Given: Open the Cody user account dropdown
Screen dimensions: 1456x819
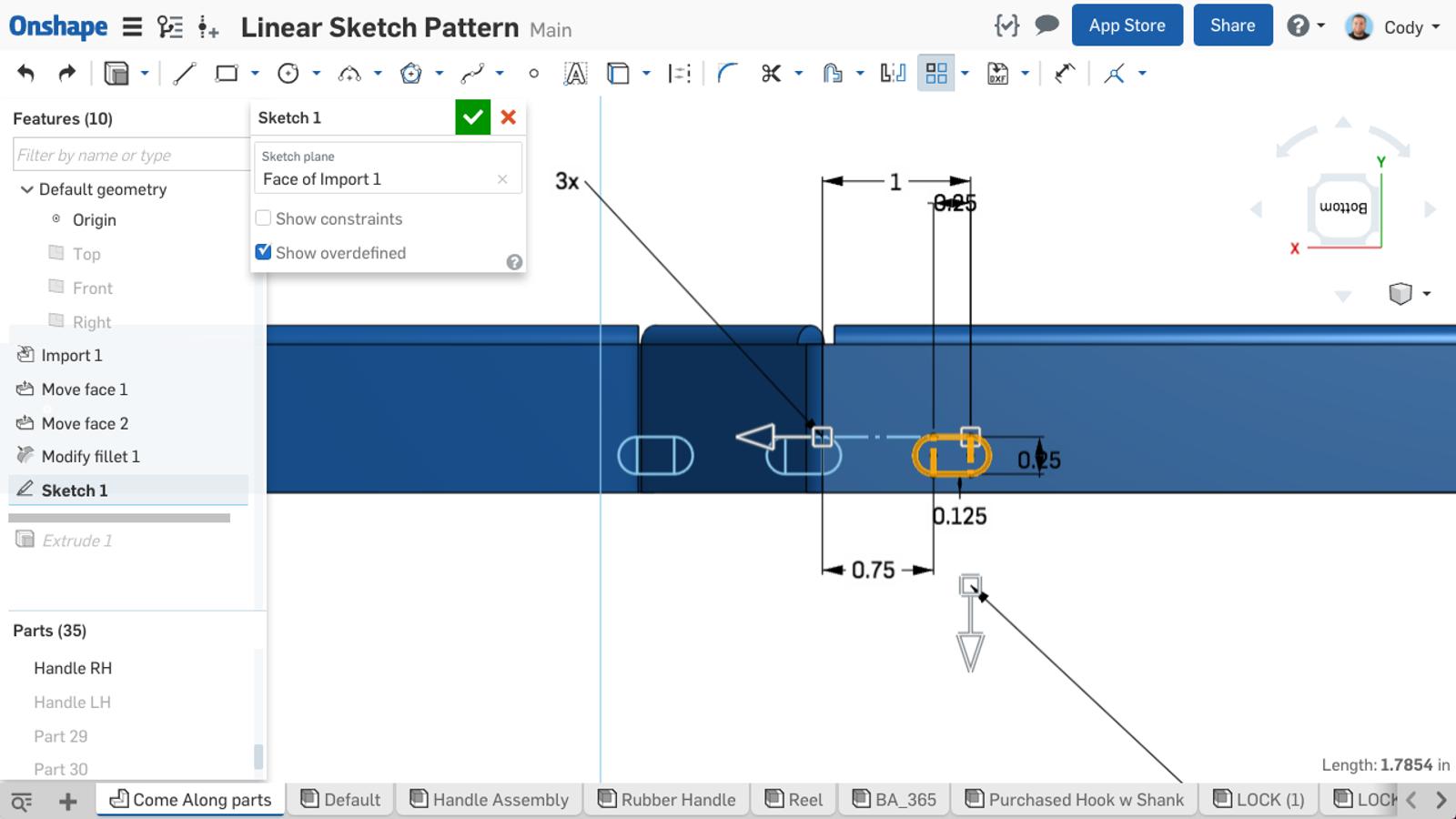Looking at the screenshot, I should (1392, 26).
